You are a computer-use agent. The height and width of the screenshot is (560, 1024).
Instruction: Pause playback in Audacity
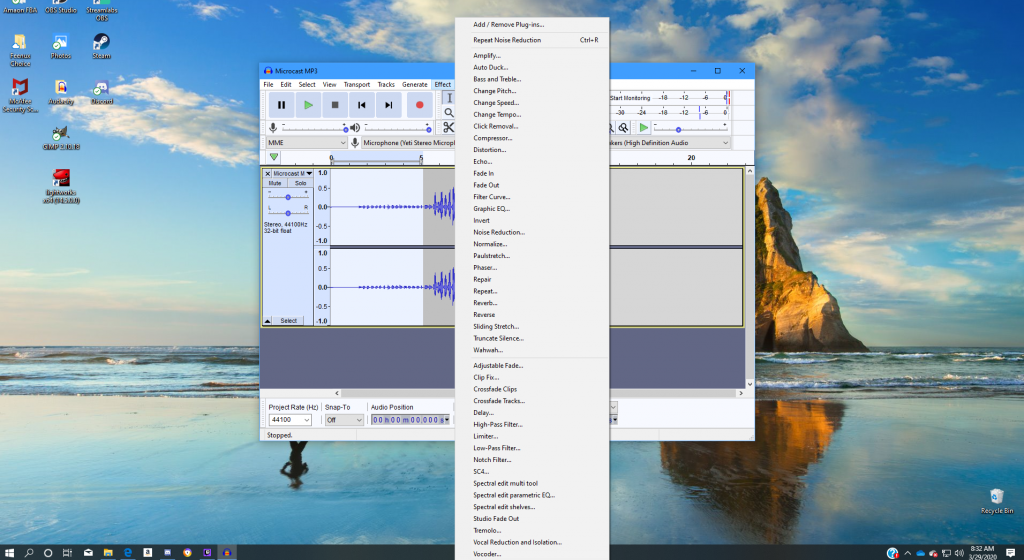pos(281,105)
